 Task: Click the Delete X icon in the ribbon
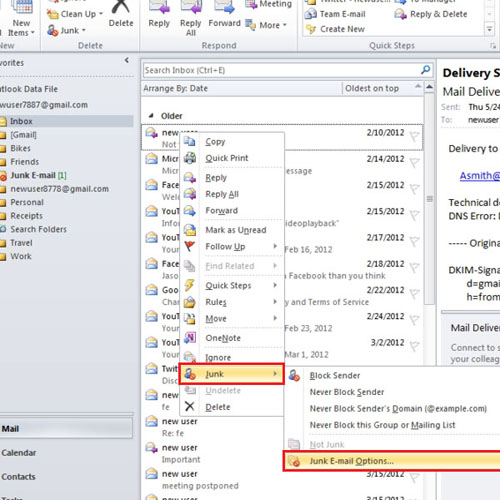120,7
